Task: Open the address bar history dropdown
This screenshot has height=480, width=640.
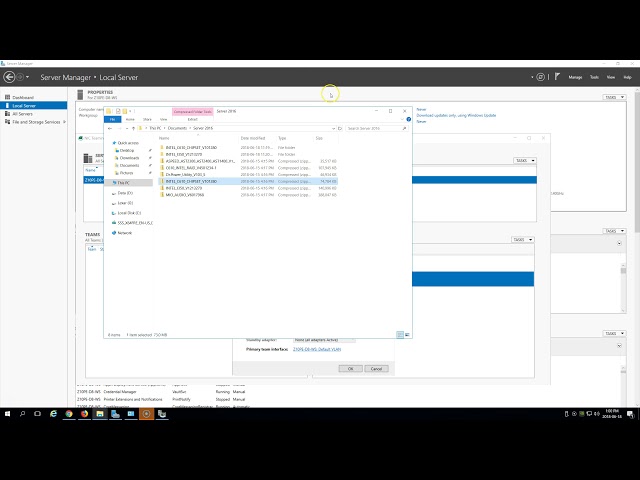Action: 333,128
